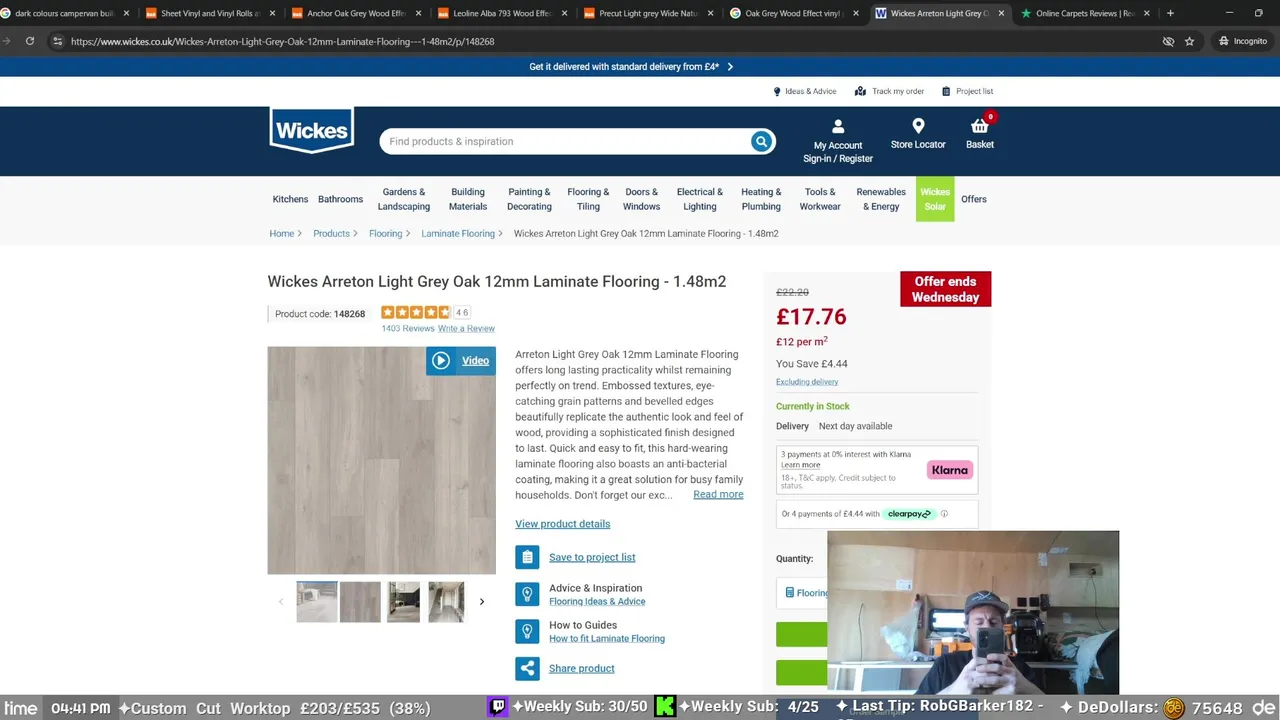
Task: Open Flooring & Tiling menu
Action: coord(588,199)
